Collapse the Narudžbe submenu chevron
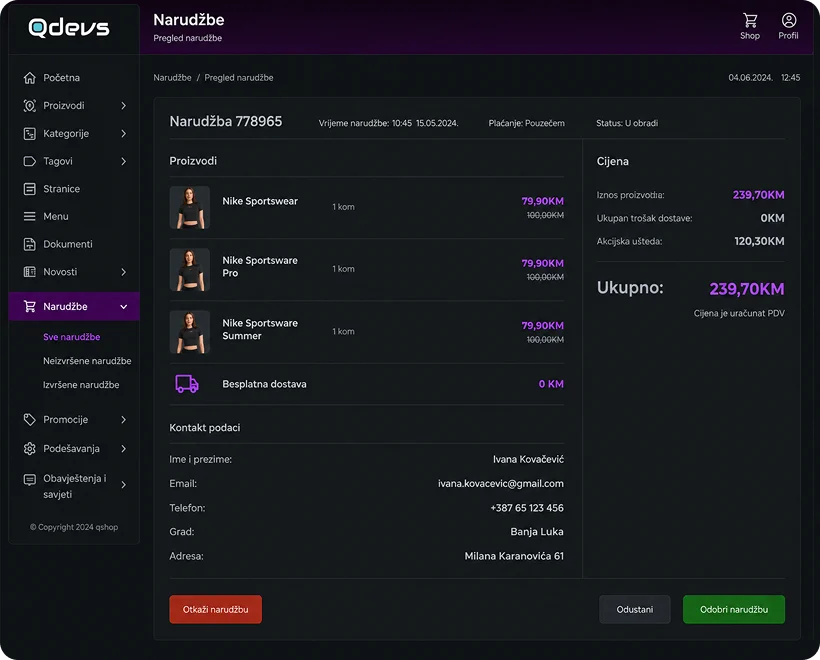The image size is (820, 660). click(x=123, y=307)
